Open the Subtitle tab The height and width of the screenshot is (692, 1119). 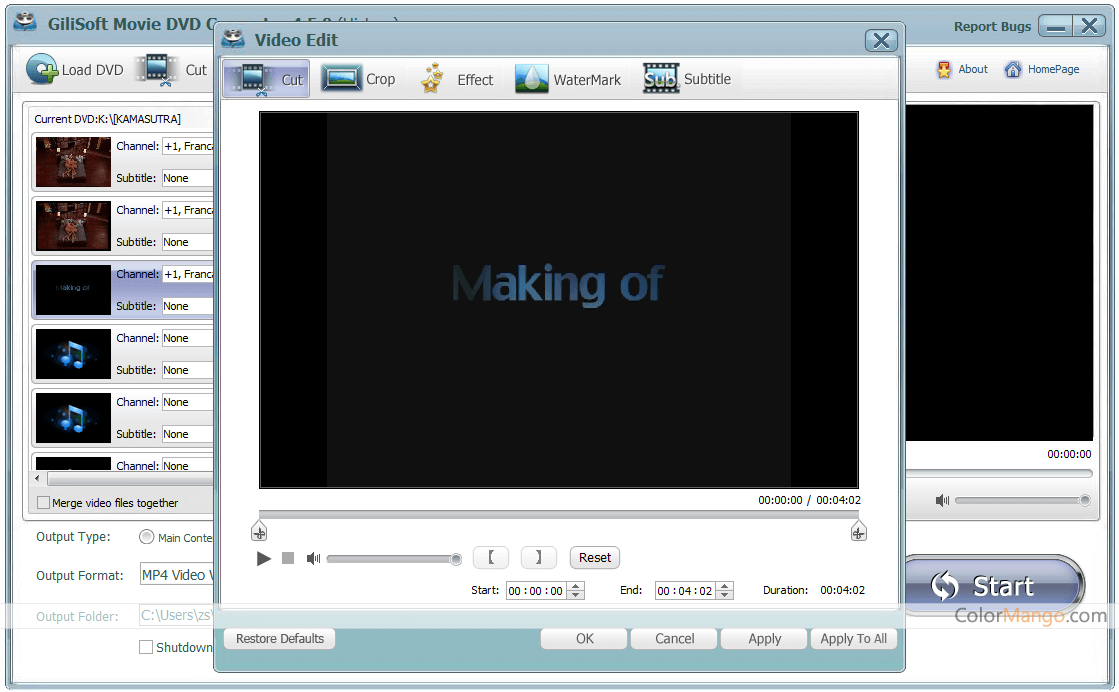(x=687, y=79)
